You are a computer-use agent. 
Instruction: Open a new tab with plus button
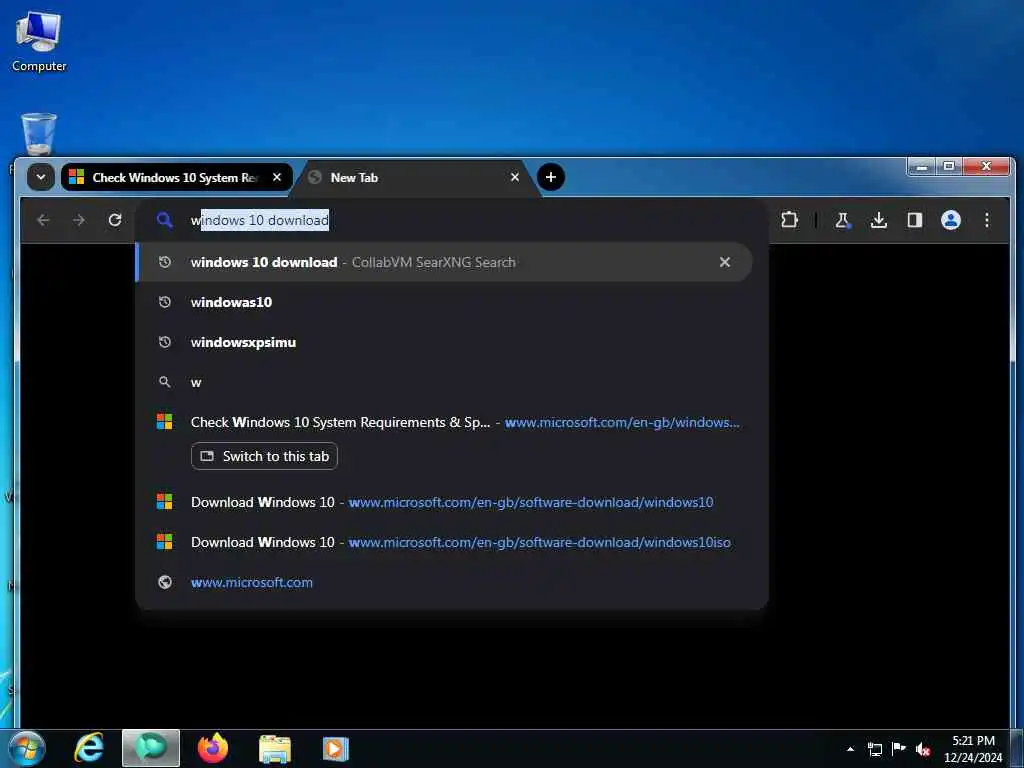tap(551, 177)
